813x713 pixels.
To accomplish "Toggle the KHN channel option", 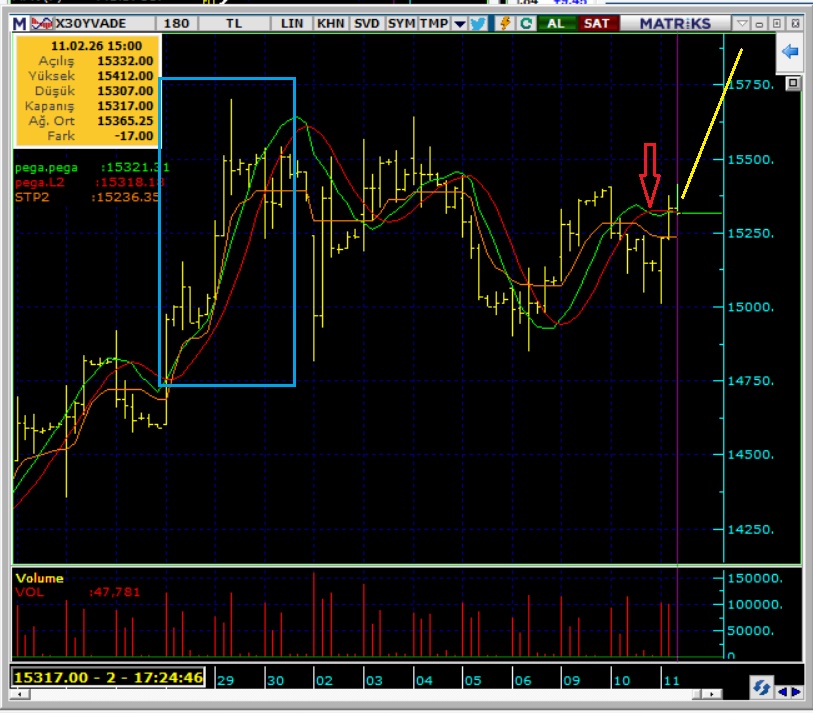I will click(330, 23).
